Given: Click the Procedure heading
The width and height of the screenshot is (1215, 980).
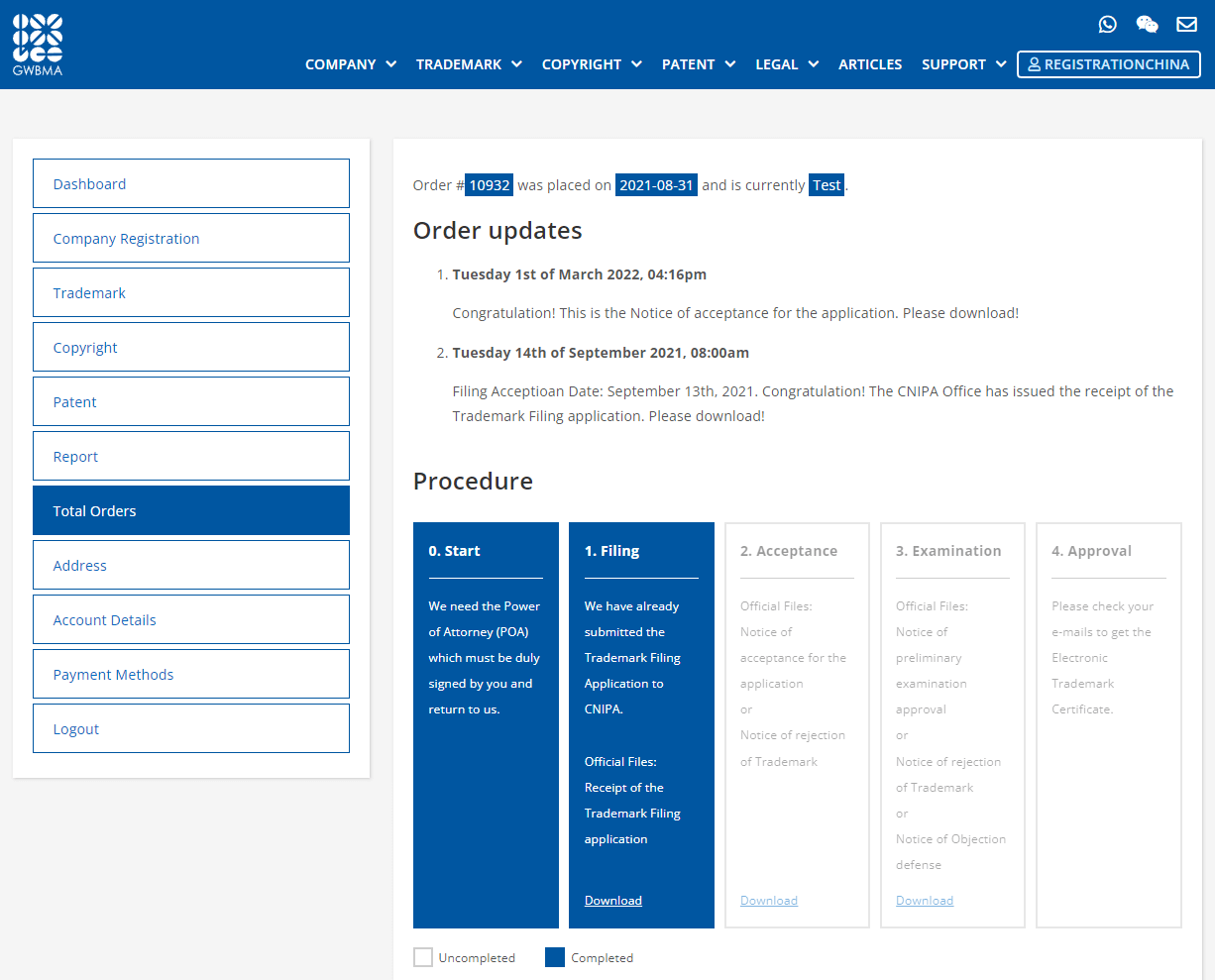Looking at the screenshot, I should (473, 481).
